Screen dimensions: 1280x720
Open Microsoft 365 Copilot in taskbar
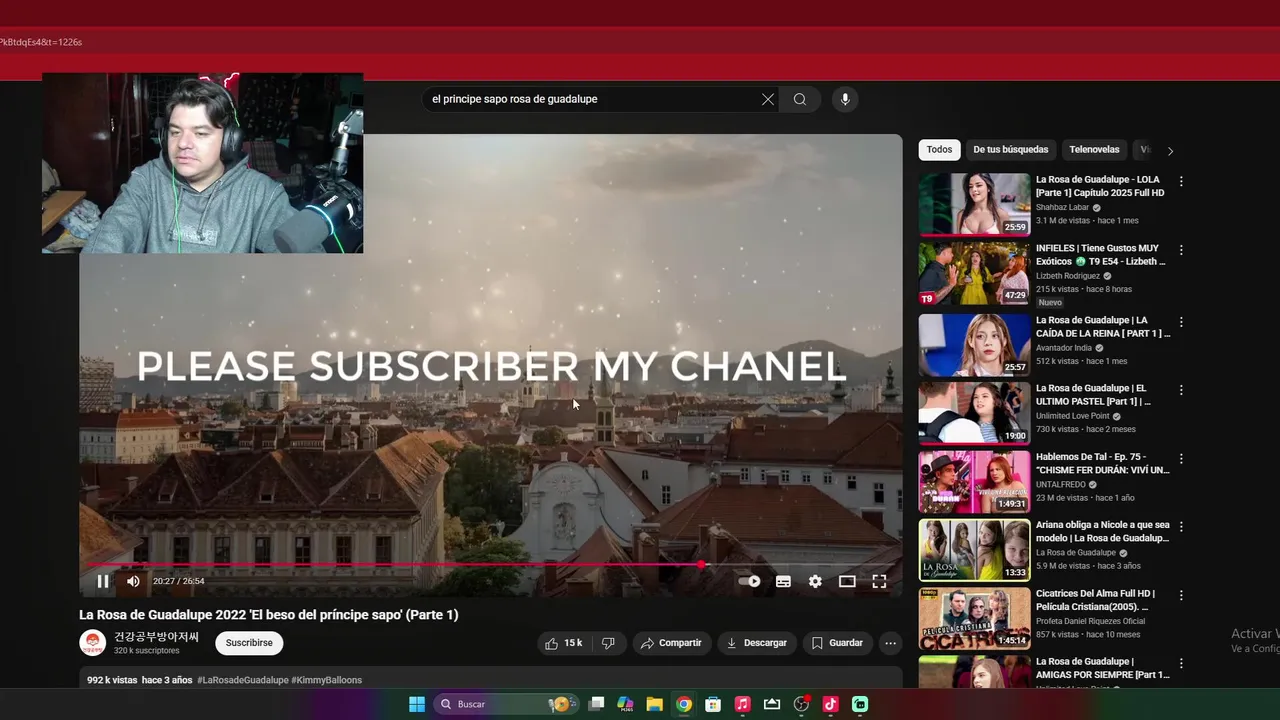[x=625, y=704]
